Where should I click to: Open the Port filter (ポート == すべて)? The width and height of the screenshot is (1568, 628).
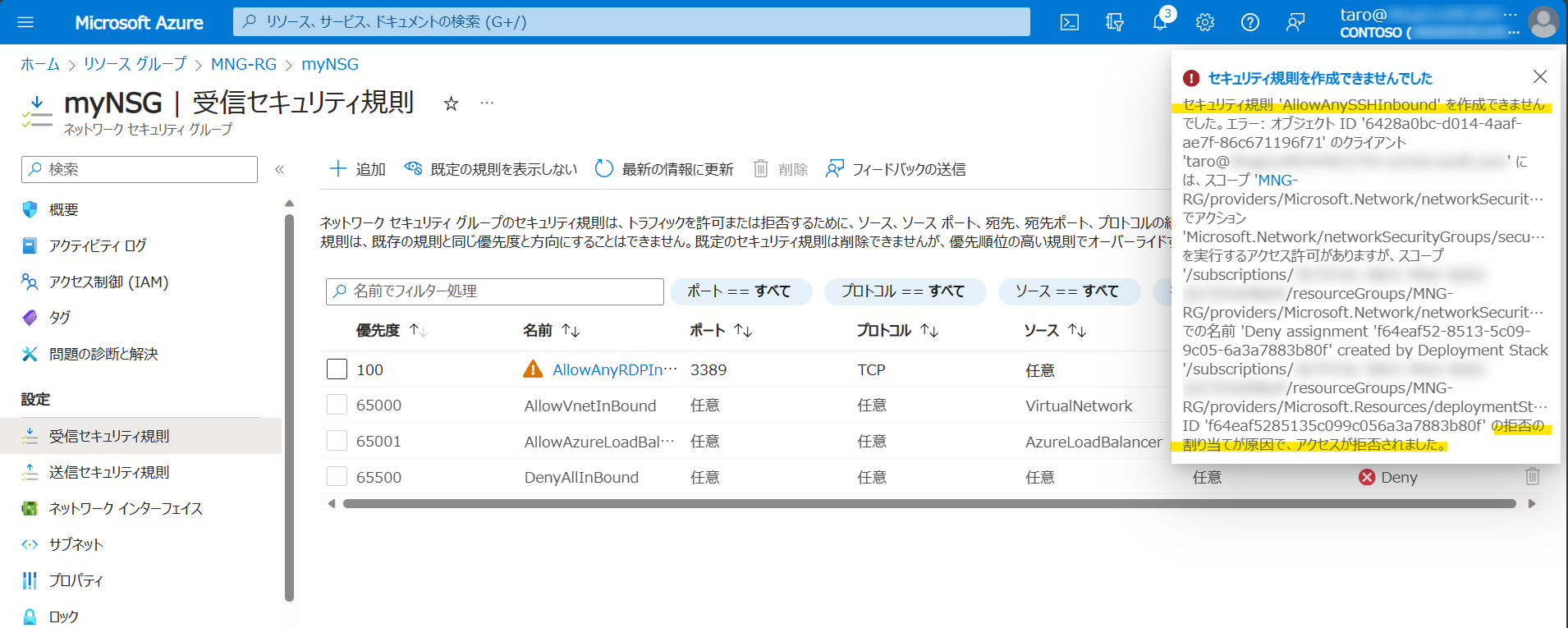tap(740, 291)
